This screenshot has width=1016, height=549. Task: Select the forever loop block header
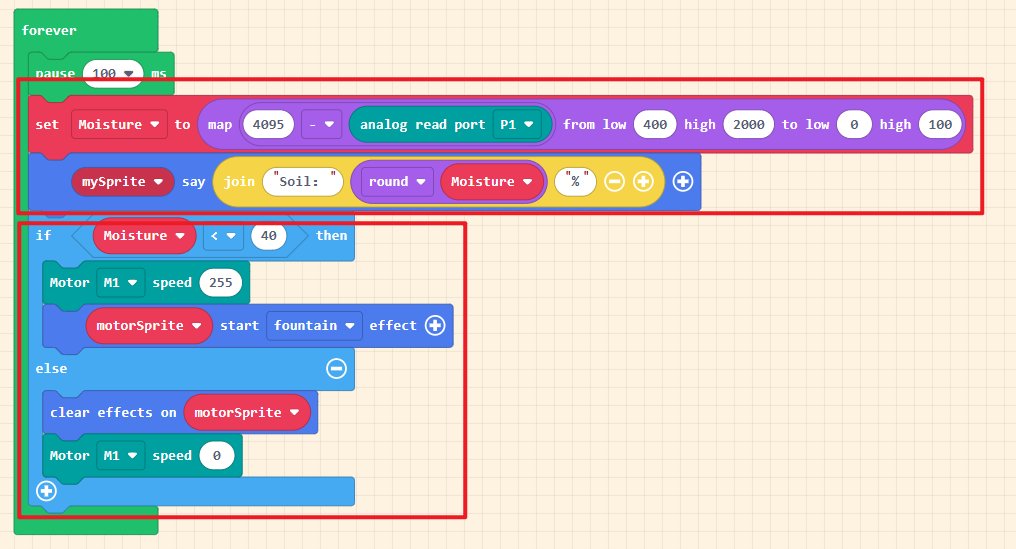pos(50,30)
